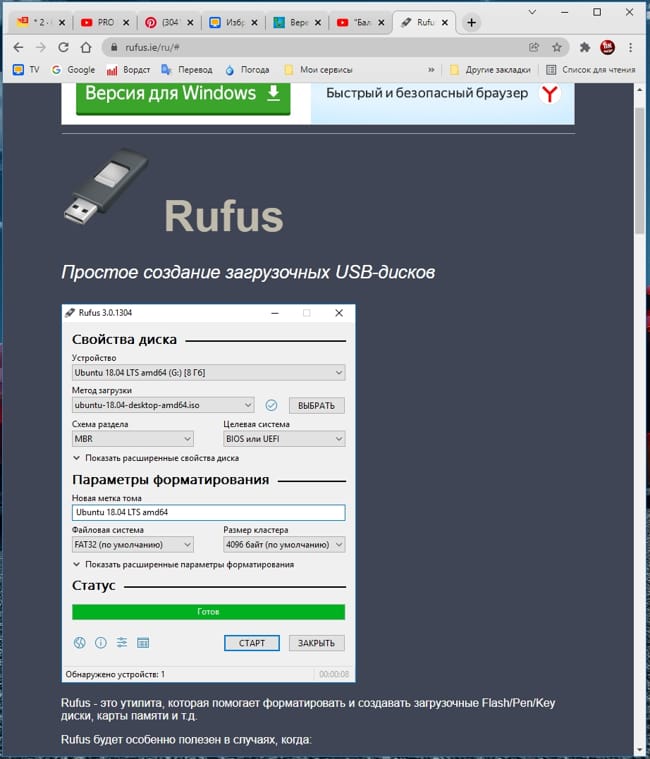
Task: Open the Мои сервисы bookmark folder
Action: coord(318,70)
